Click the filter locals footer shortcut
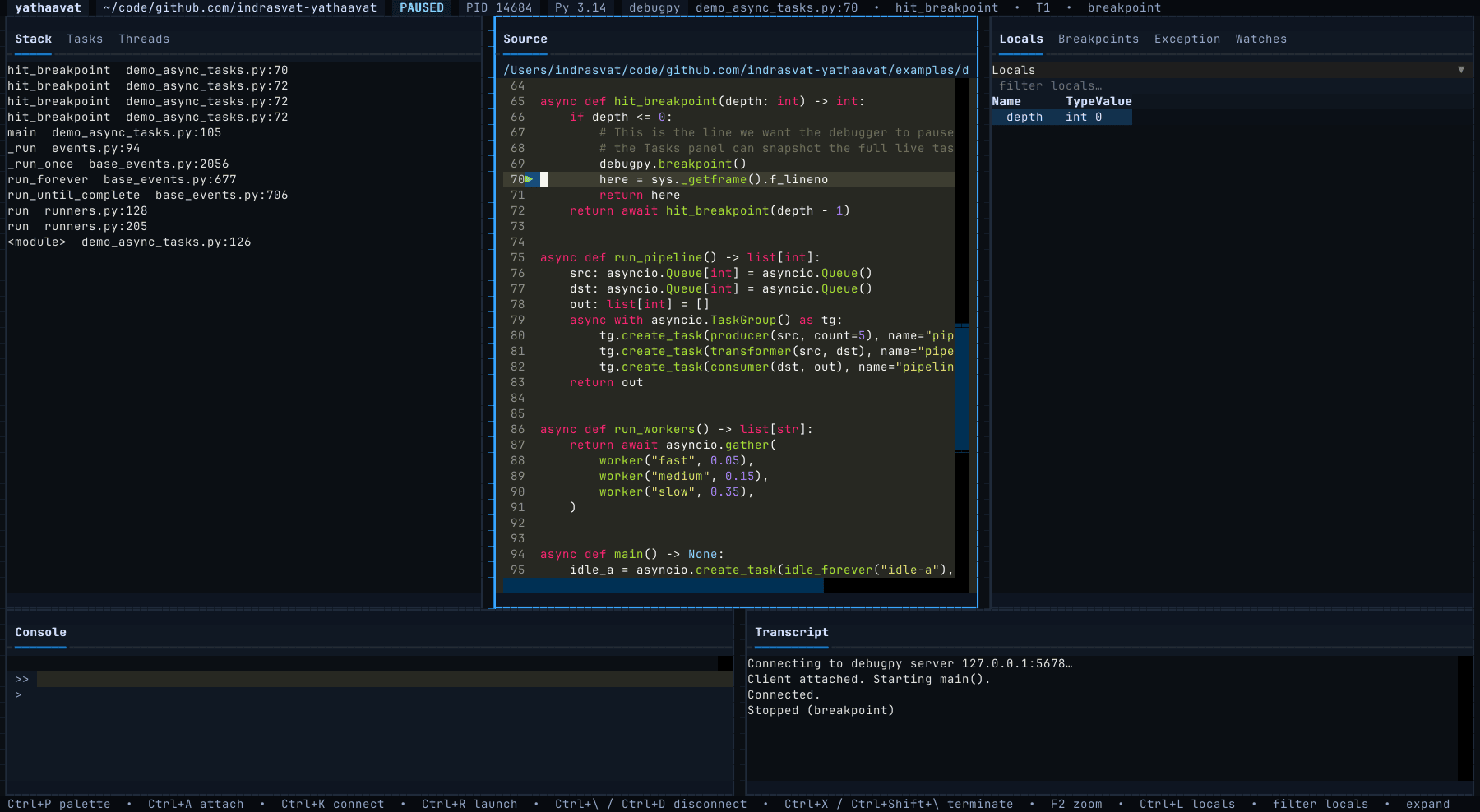1480x812 pixels. pyautogui.click(x=1320, y=804)
